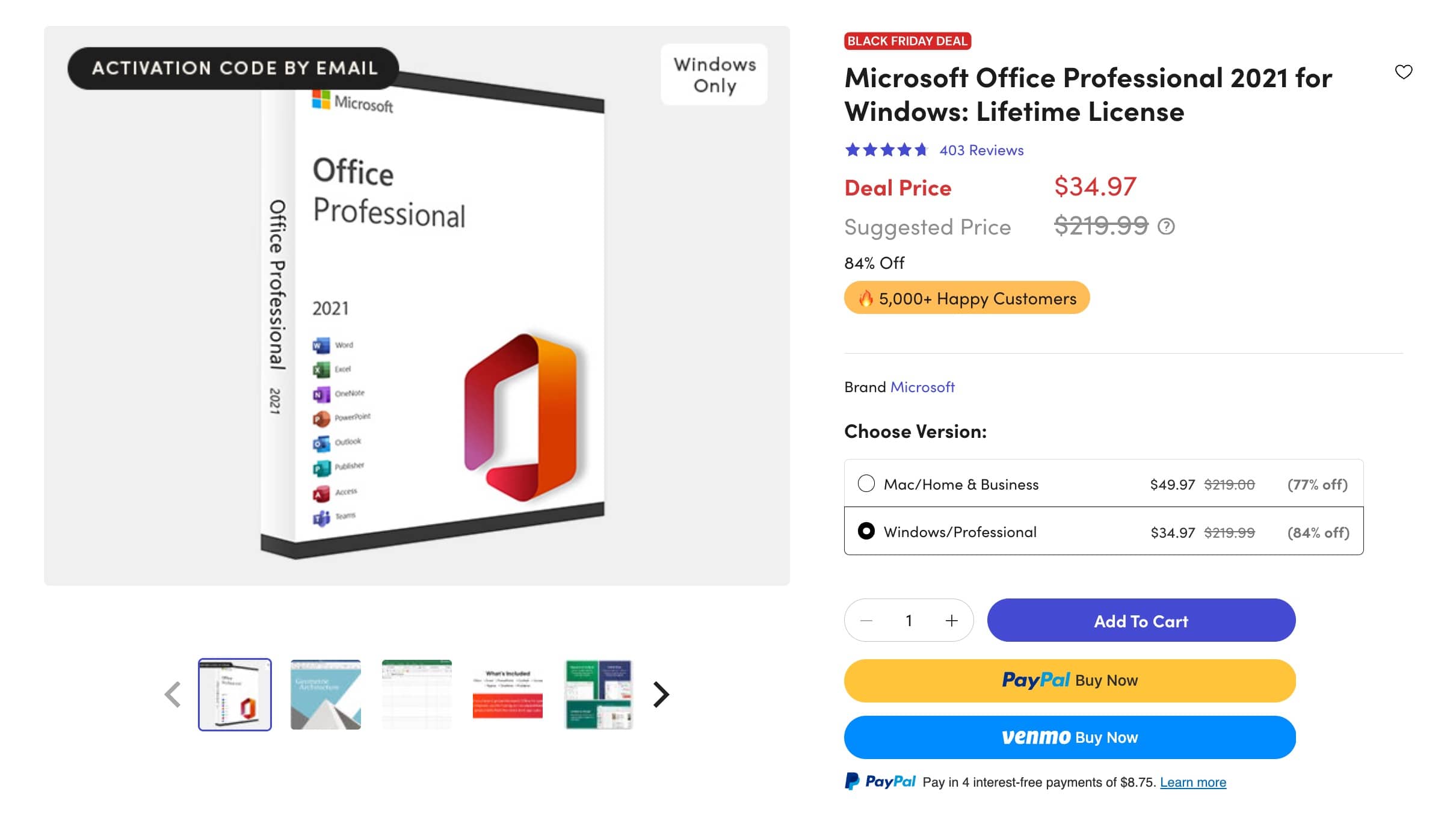1456x818 pixels.
Task: Click Add To Cart
Action: click(x=1141, y=620)
